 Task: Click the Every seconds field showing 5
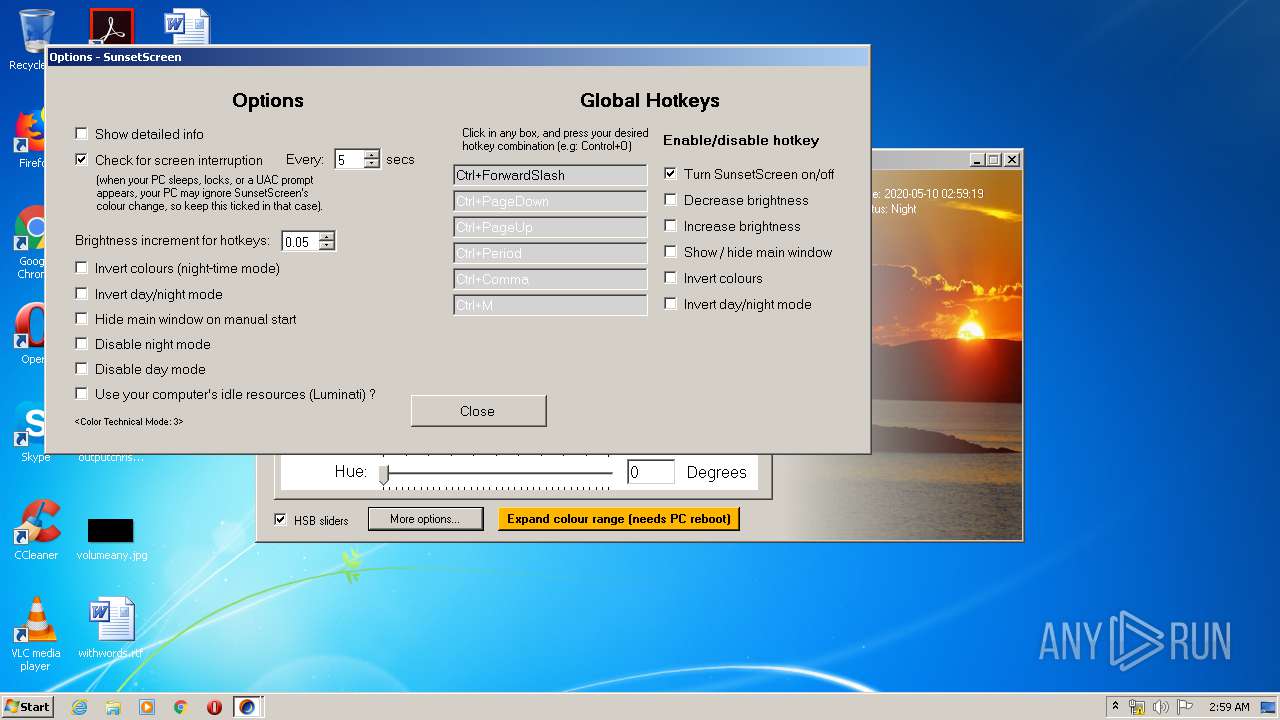pos(349,160)
